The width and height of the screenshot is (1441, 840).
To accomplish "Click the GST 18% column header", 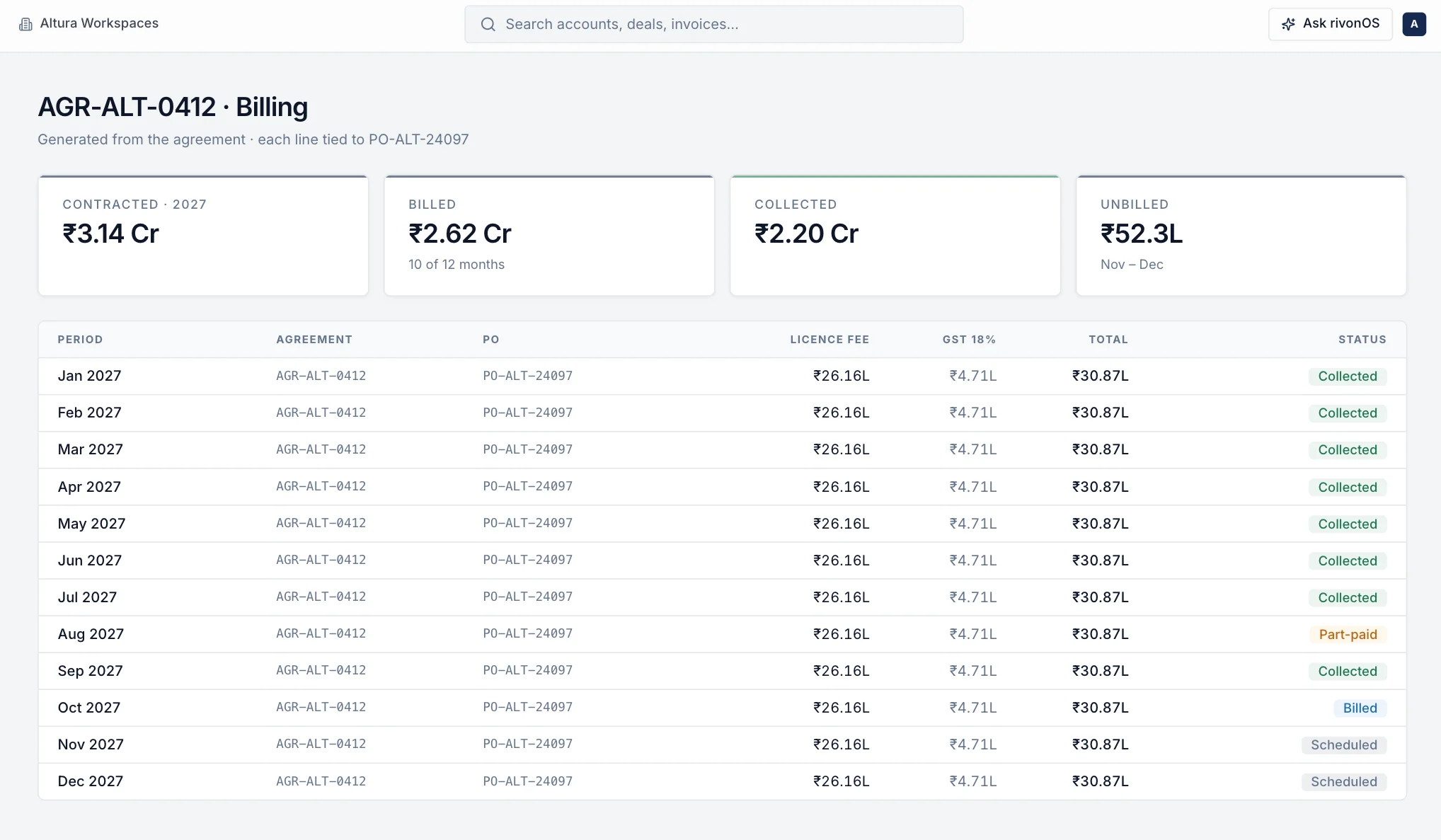I will coord(969,340).
